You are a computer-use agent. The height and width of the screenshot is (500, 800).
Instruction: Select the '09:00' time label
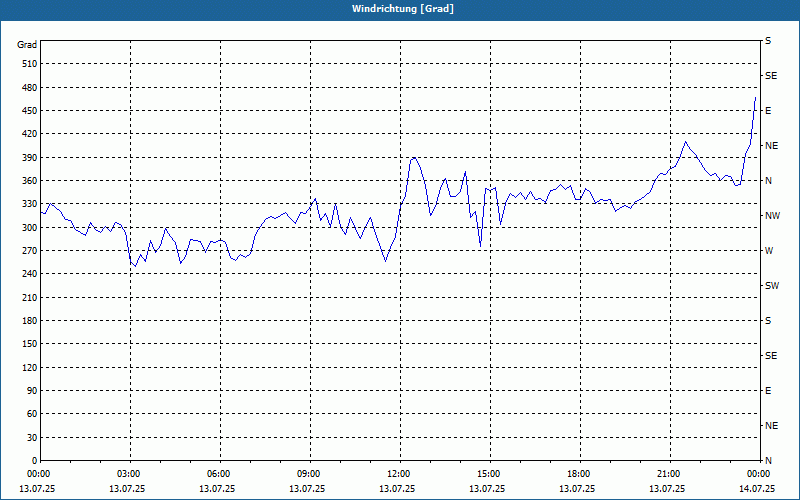(310, 474)
